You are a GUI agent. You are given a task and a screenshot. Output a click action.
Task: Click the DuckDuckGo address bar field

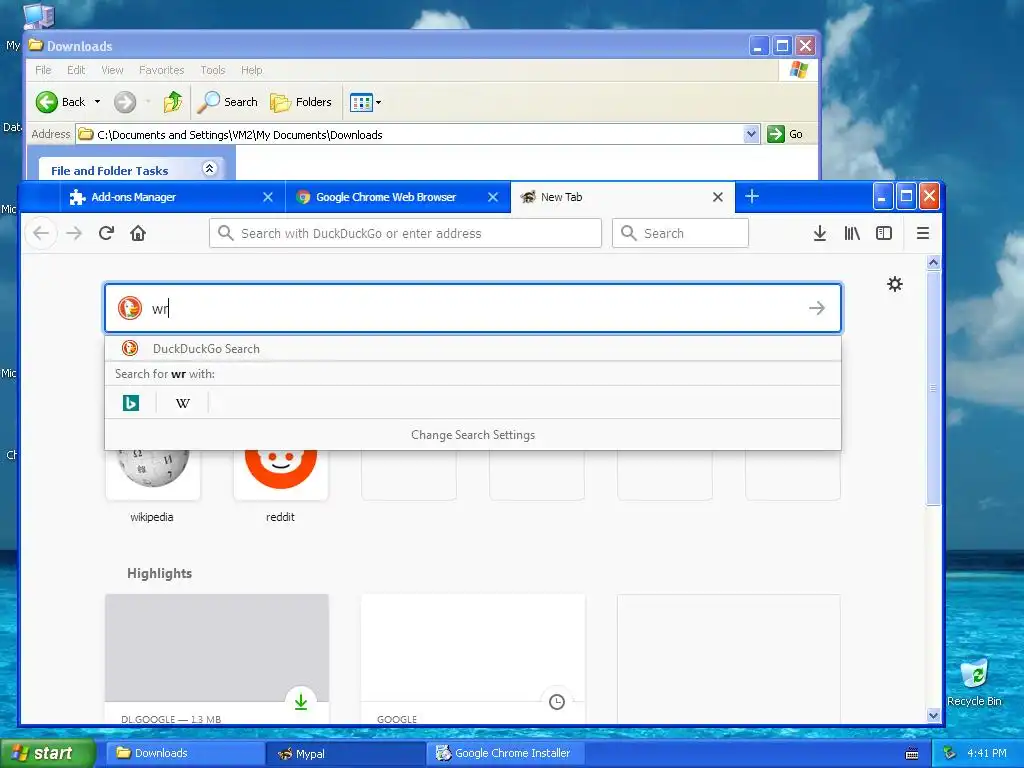coord(405,233)
